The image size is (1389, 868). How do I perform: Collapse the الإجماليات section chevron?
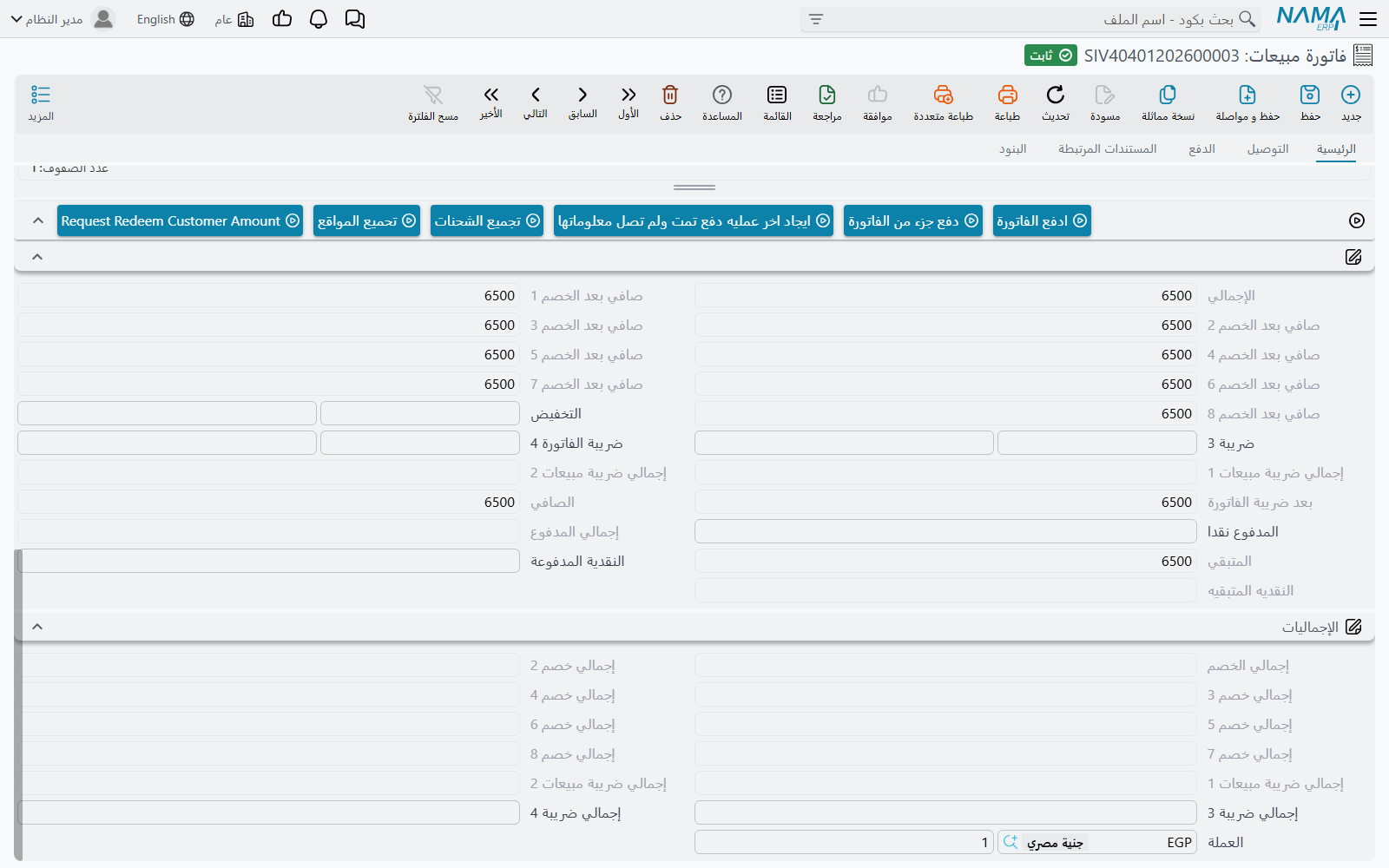(37, 627)
